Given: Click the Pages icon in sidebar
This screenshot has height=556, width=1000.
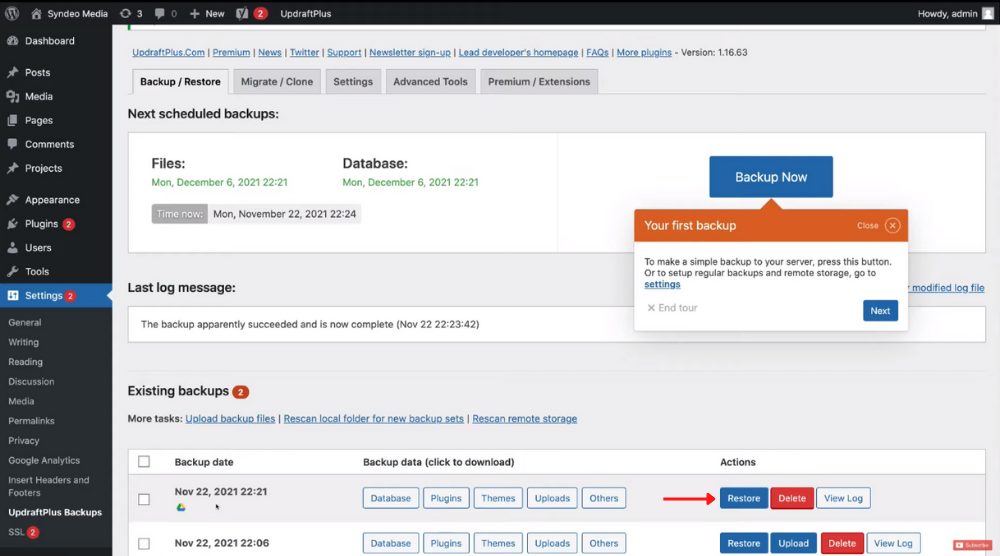Looking at the screenshot, I should (x=13, y=121).
